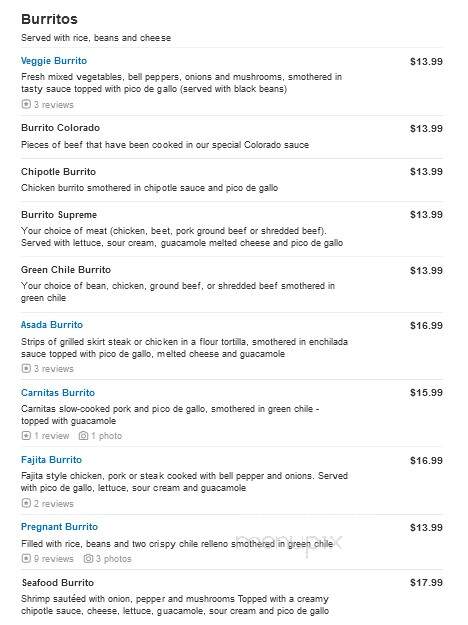Open the Asada Burrito link
468x625 pixels.
coord(52,325)
